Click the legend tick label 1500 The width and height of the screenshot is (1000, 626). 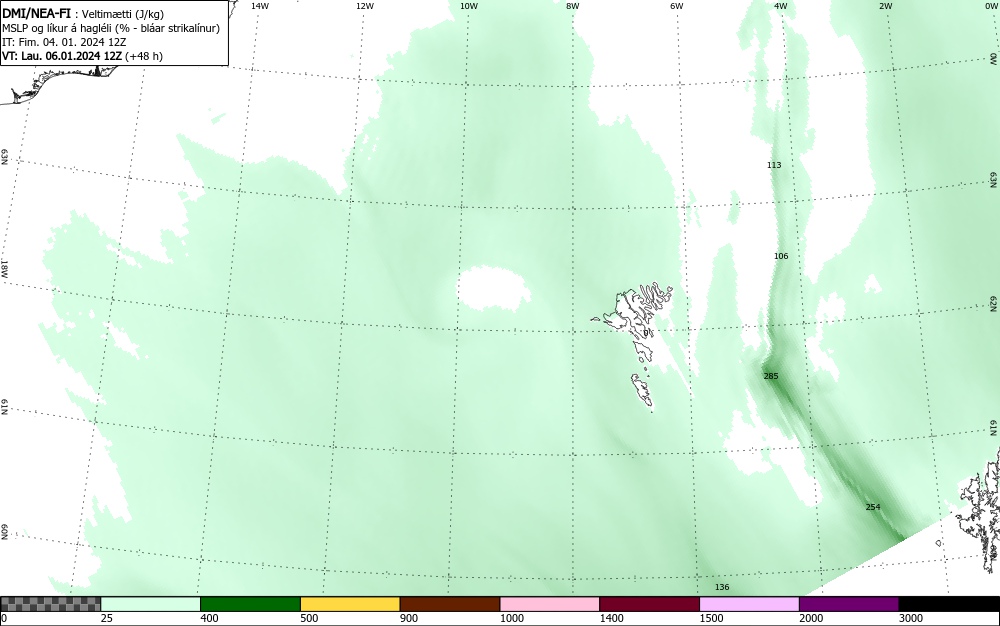point(711,618)
